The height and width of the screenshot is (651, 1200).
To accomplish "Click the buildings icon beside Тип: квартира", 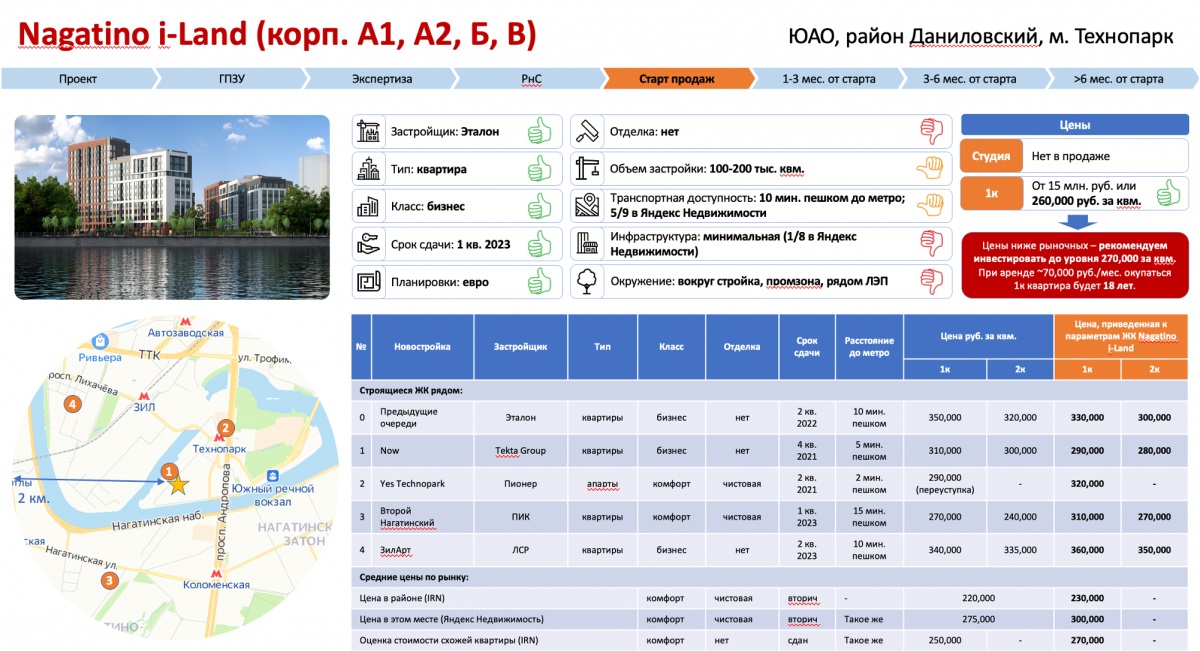I will coord(369,168).
